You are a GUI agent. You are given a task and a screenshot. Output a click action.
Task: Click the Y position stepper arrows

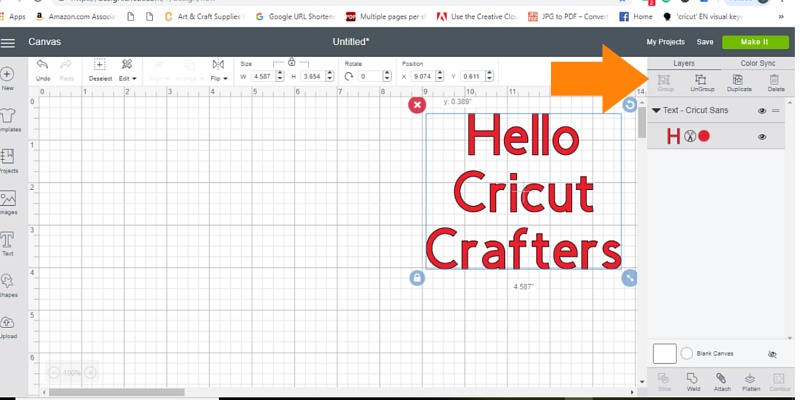coord(489,76)
